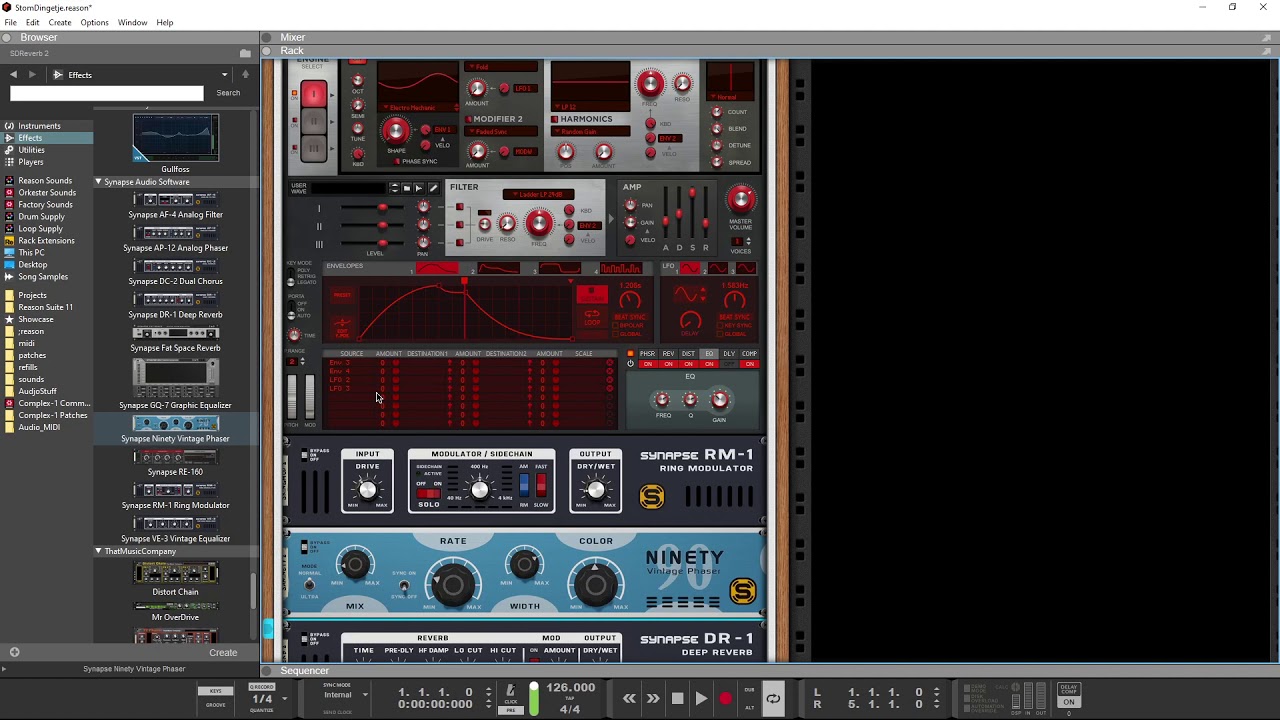Click the record button
Image resolution: width=1280 pixels, height=720 pixels.
725,699
